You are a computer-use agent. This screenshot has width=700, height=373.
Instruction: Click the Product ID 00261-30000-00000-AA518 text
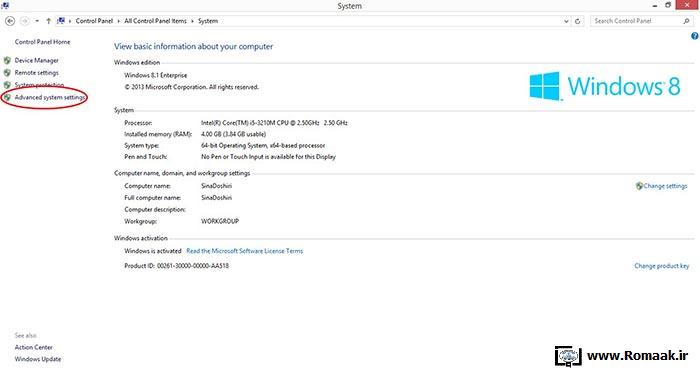click(x=176, y=266)
